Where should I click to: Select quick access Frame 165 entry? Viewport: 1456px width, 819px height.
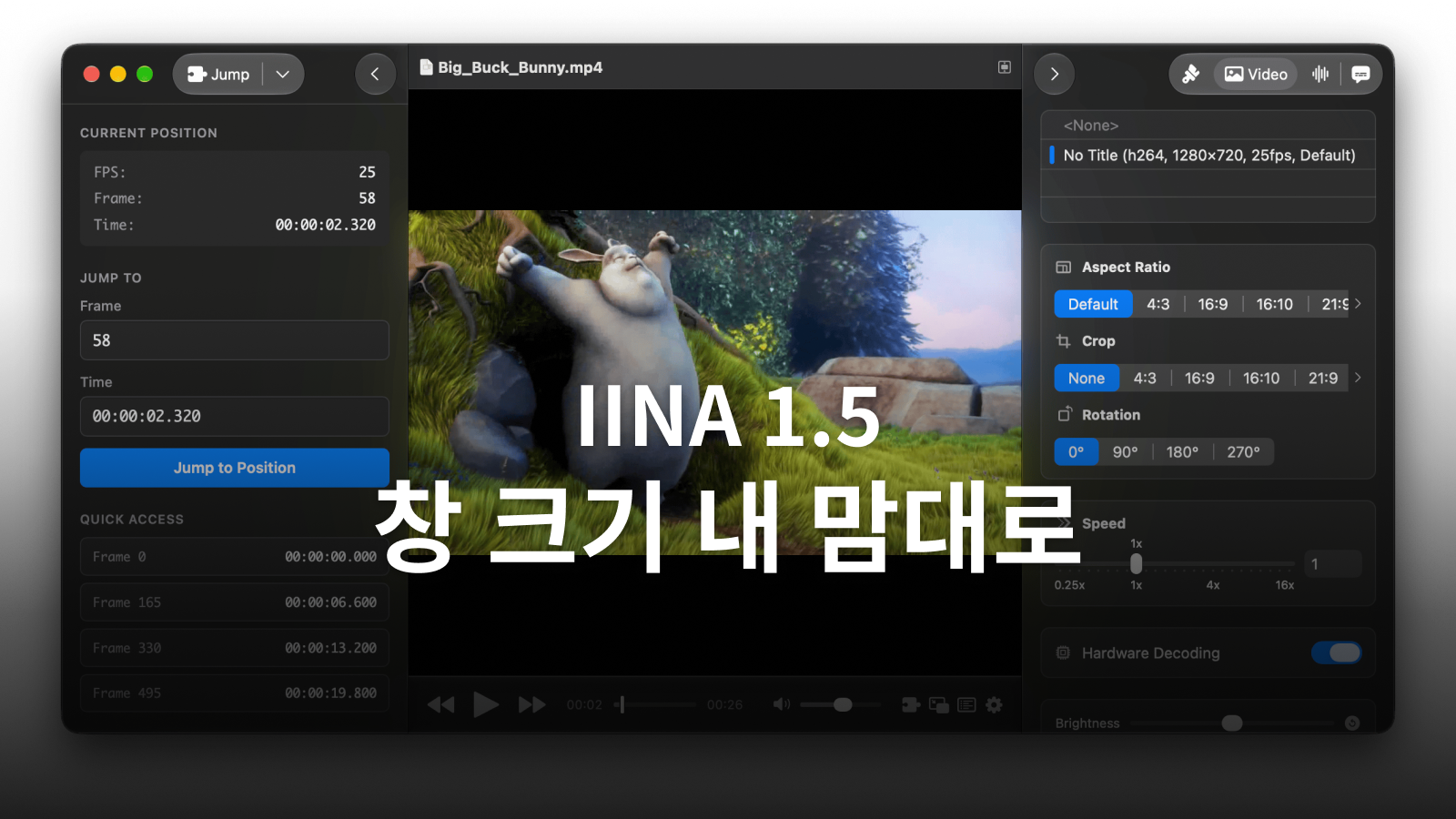pos(235,602)
